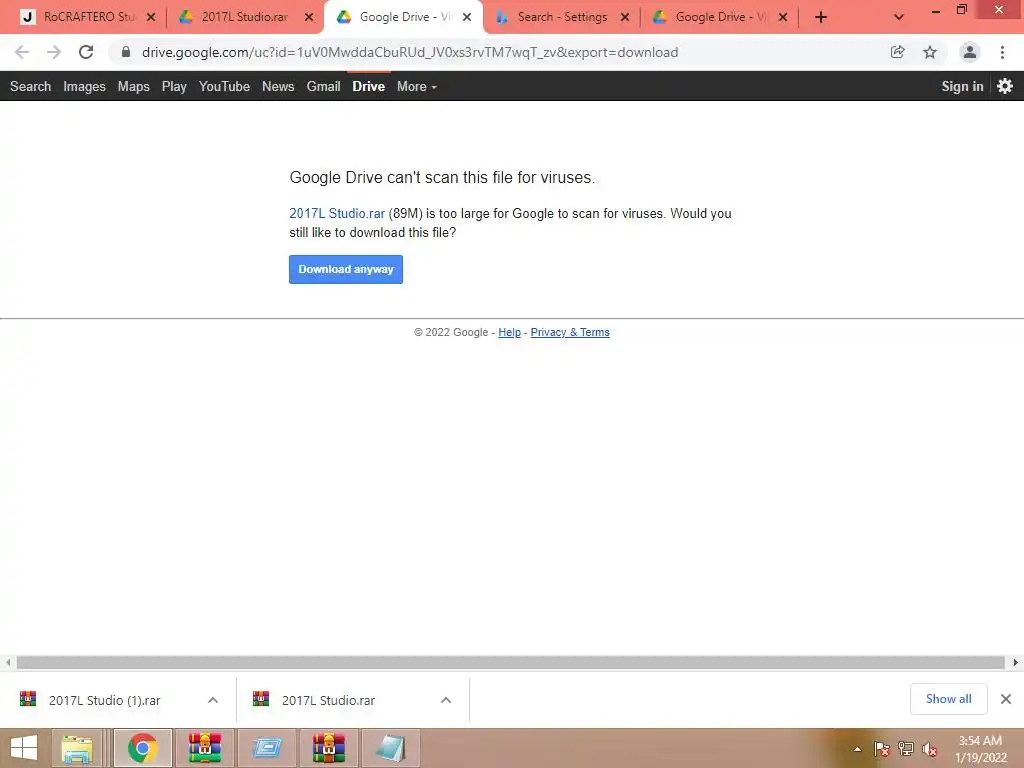The image size is (1024, 768).
Task: Open downloaded 2017L Studio.rar item
Action: click(328, 700)
